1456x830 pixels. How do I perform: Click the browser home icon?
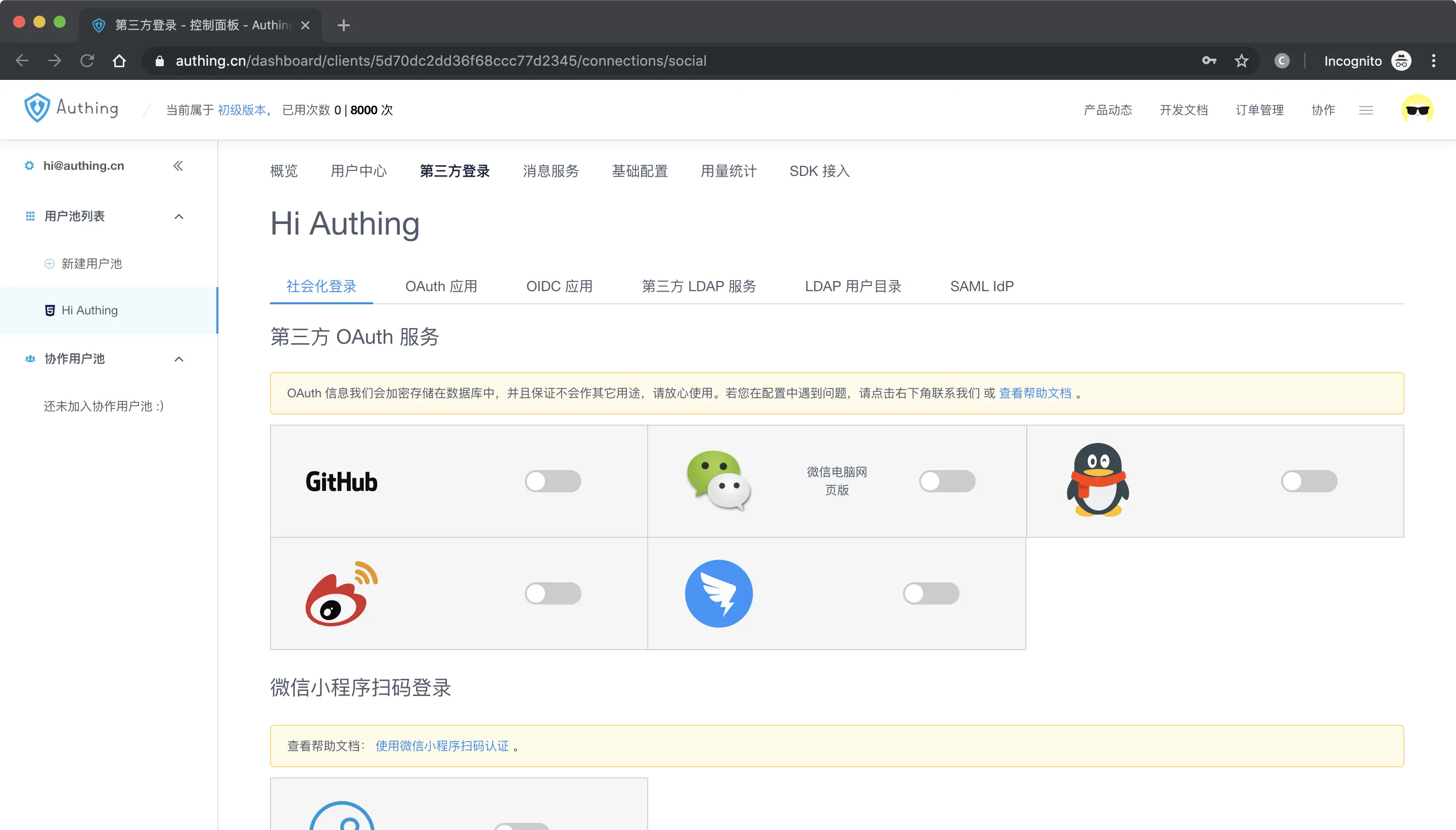pyautogui.click(x=119, y=61)
